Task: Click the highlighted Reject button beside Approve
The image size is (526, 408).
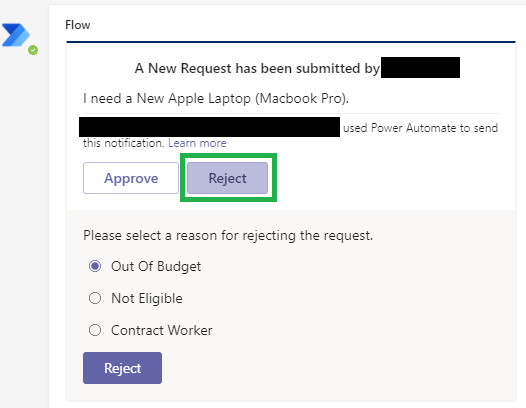Action: tap(227, 178)
